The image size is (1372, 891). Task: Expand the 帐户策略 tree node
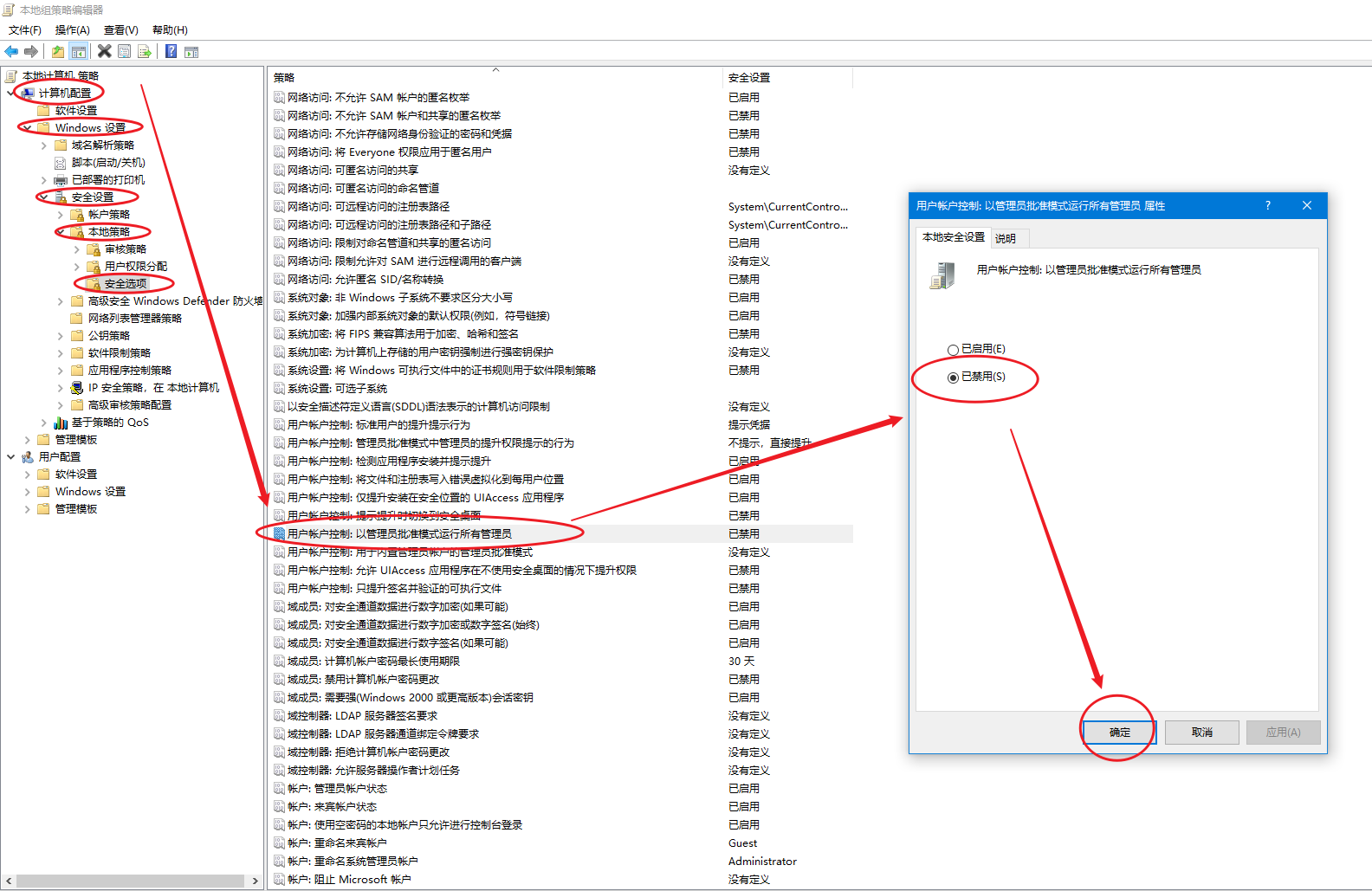coord(61,215)
